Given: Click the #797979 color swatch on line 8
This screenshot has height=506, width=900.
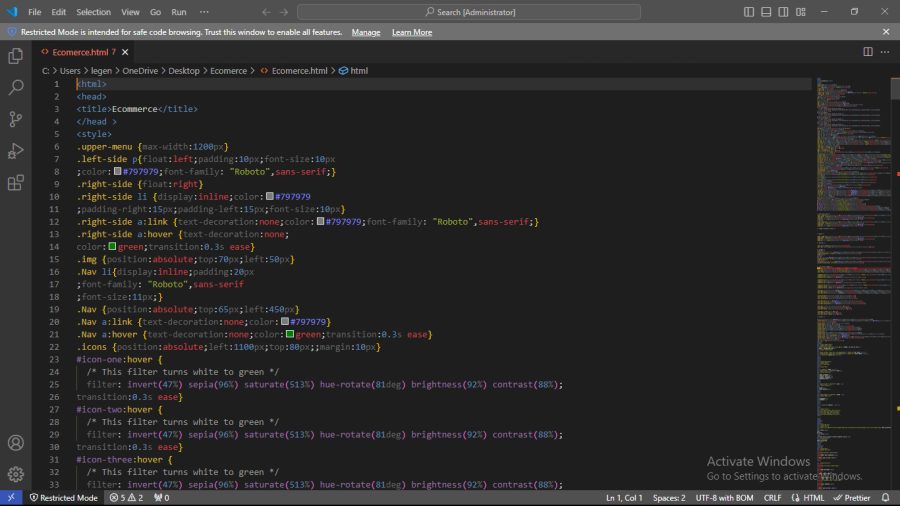Looking at the screenshot, I should tap(117, 171).
